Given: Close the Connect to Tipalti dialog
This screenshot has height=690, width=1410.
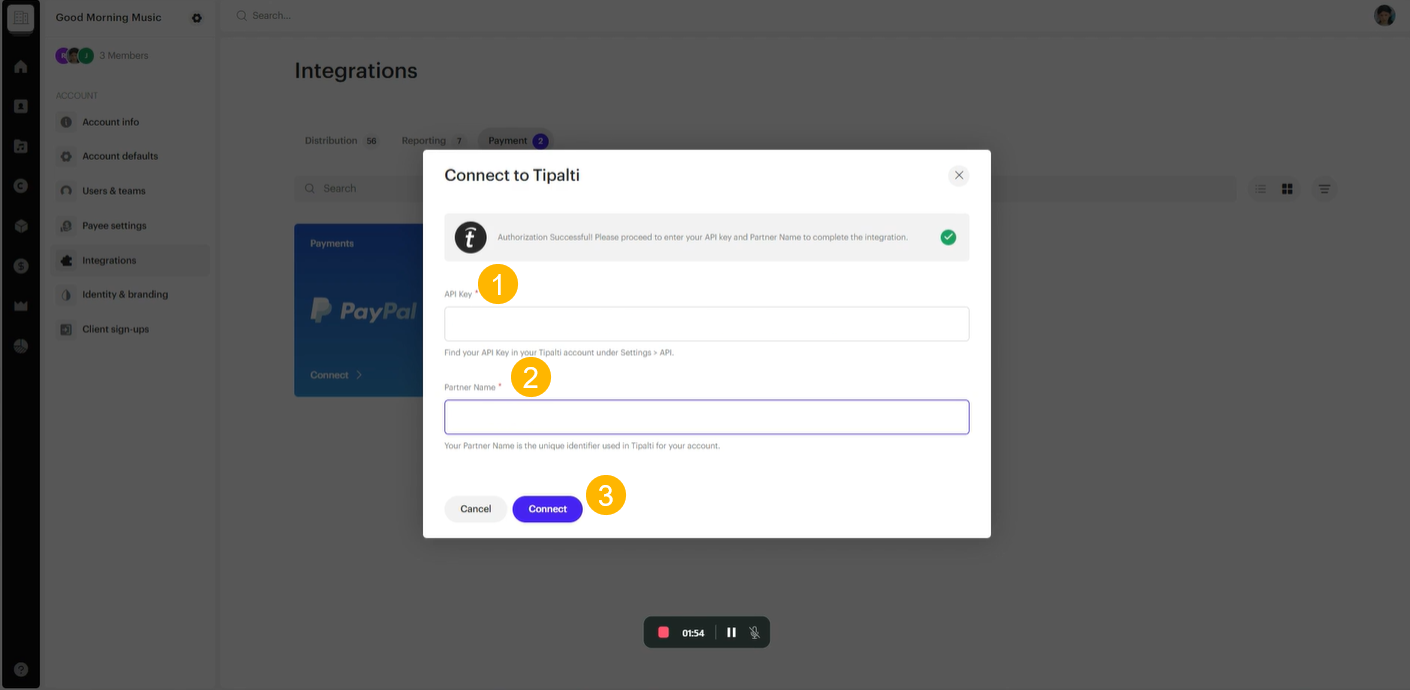Looking at the screenshot, I should [958, 175].
